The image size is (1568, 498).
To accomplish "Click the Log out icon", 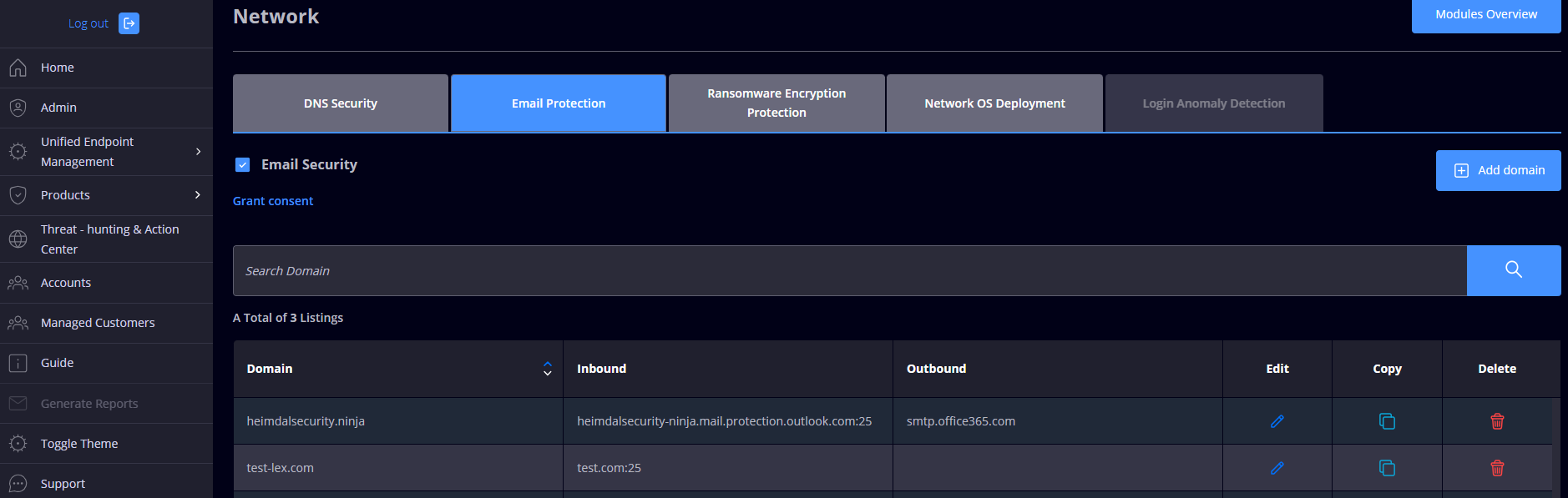I will coord(129,23).
